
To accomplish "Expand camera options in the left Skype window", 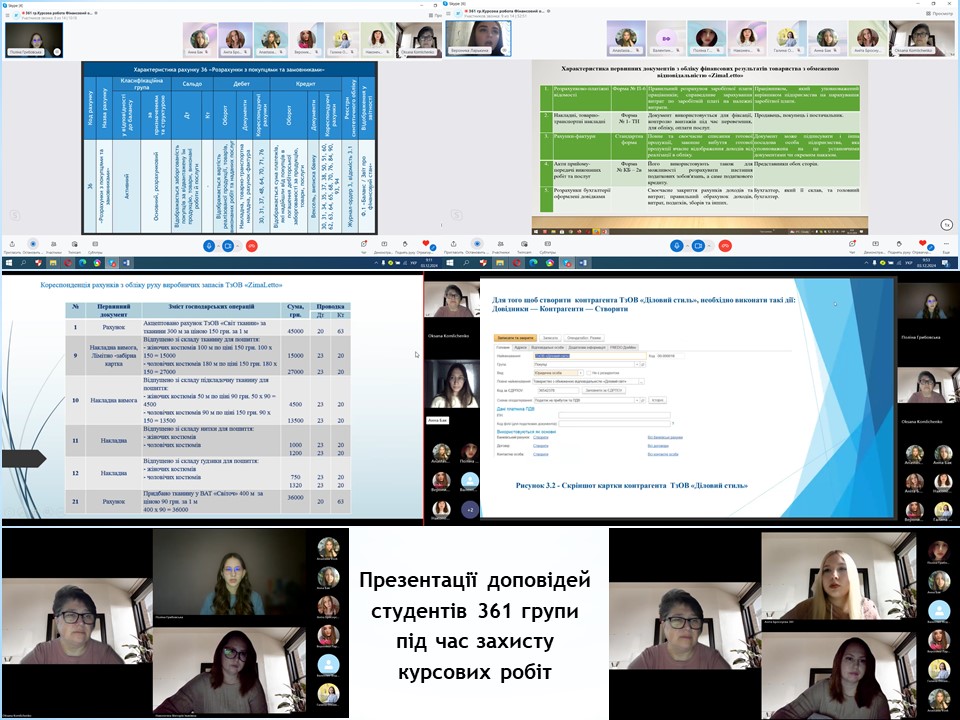I will pyautogui.click(x=236, y=246).
